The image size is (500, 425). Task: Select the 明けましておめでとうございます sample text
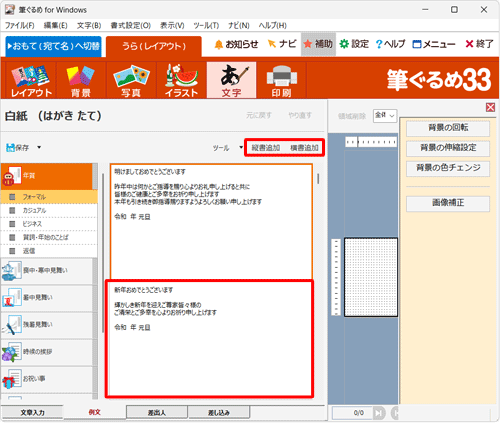pos(211,221)
